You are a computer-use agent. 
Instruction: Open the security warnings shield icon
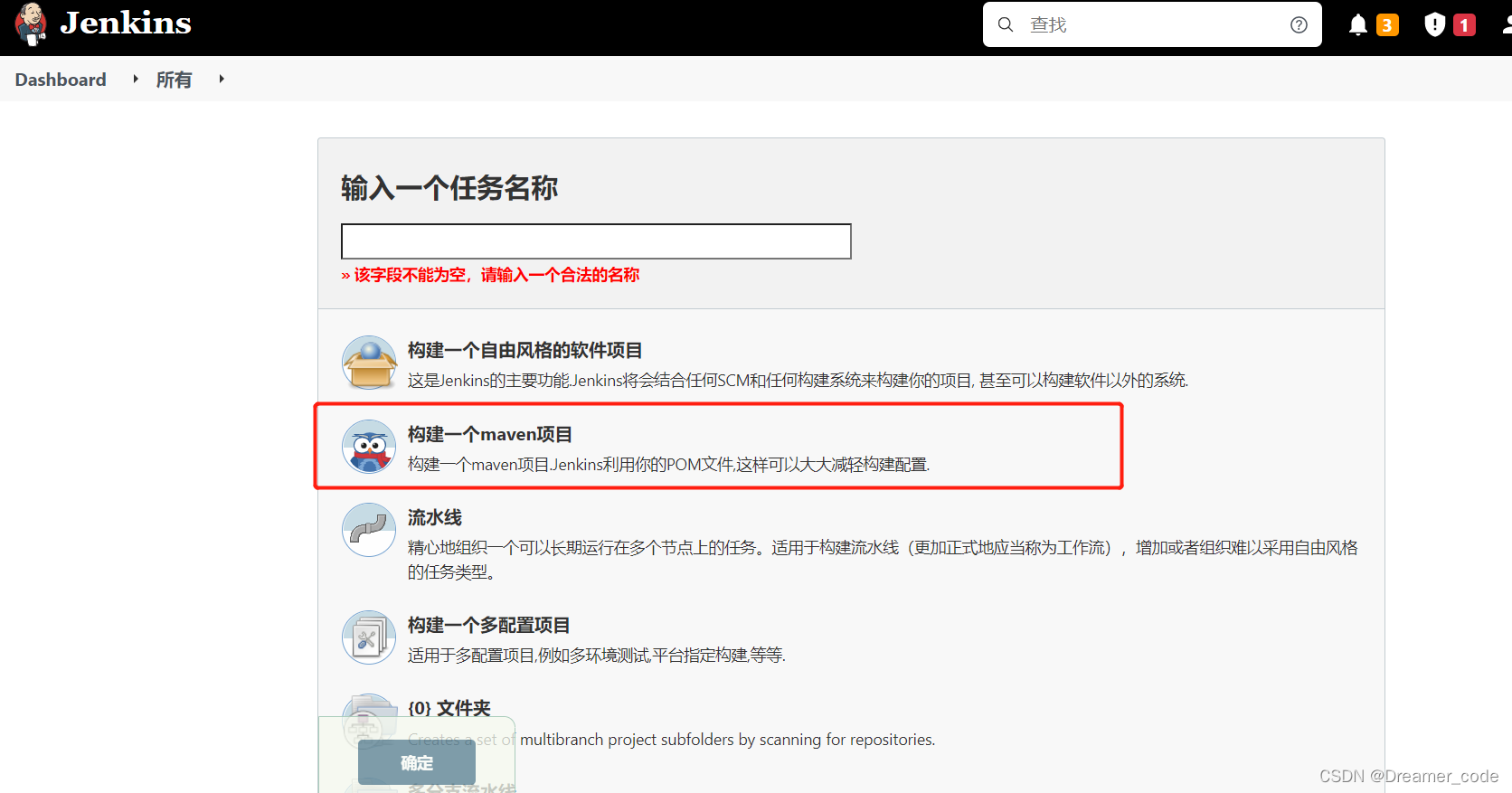(x=1434, y=24)
